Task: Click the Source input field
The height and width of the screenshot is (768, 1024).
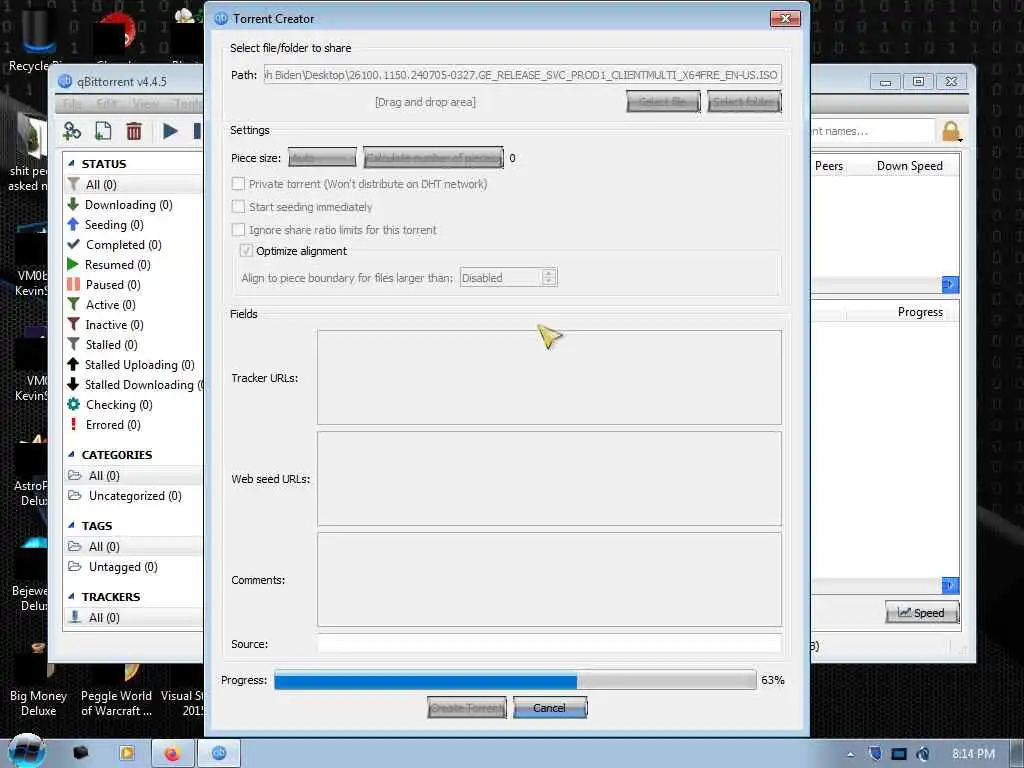Action: tap(549, 644)
